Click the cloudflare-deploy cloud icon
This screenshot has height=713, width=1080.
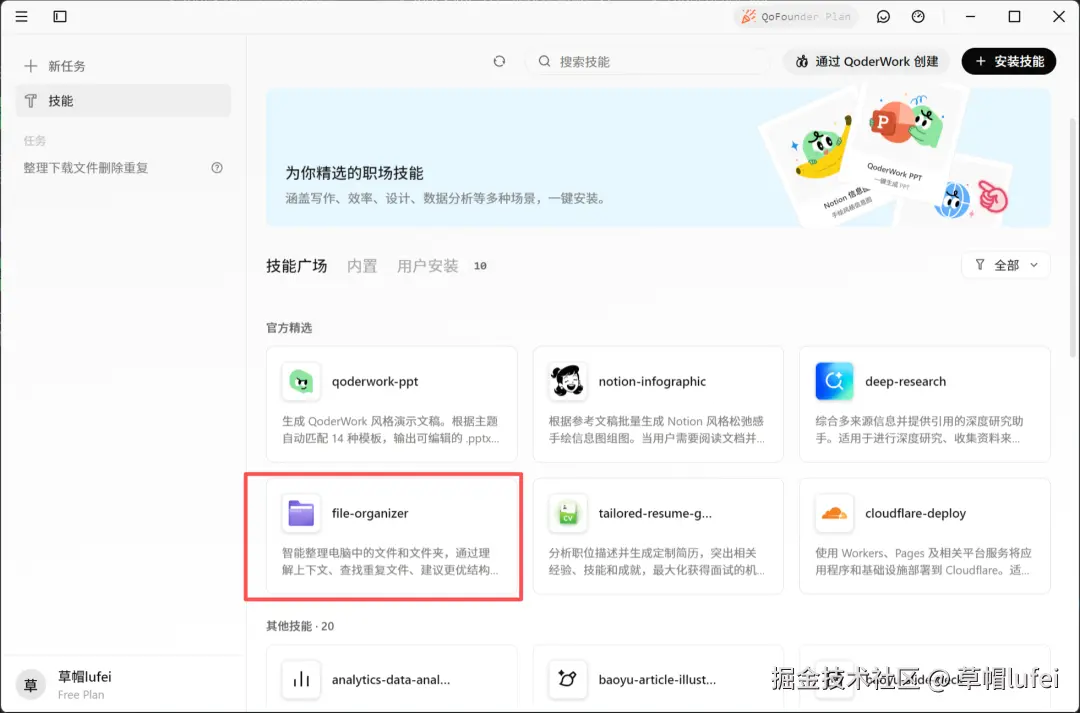point(834,513)
